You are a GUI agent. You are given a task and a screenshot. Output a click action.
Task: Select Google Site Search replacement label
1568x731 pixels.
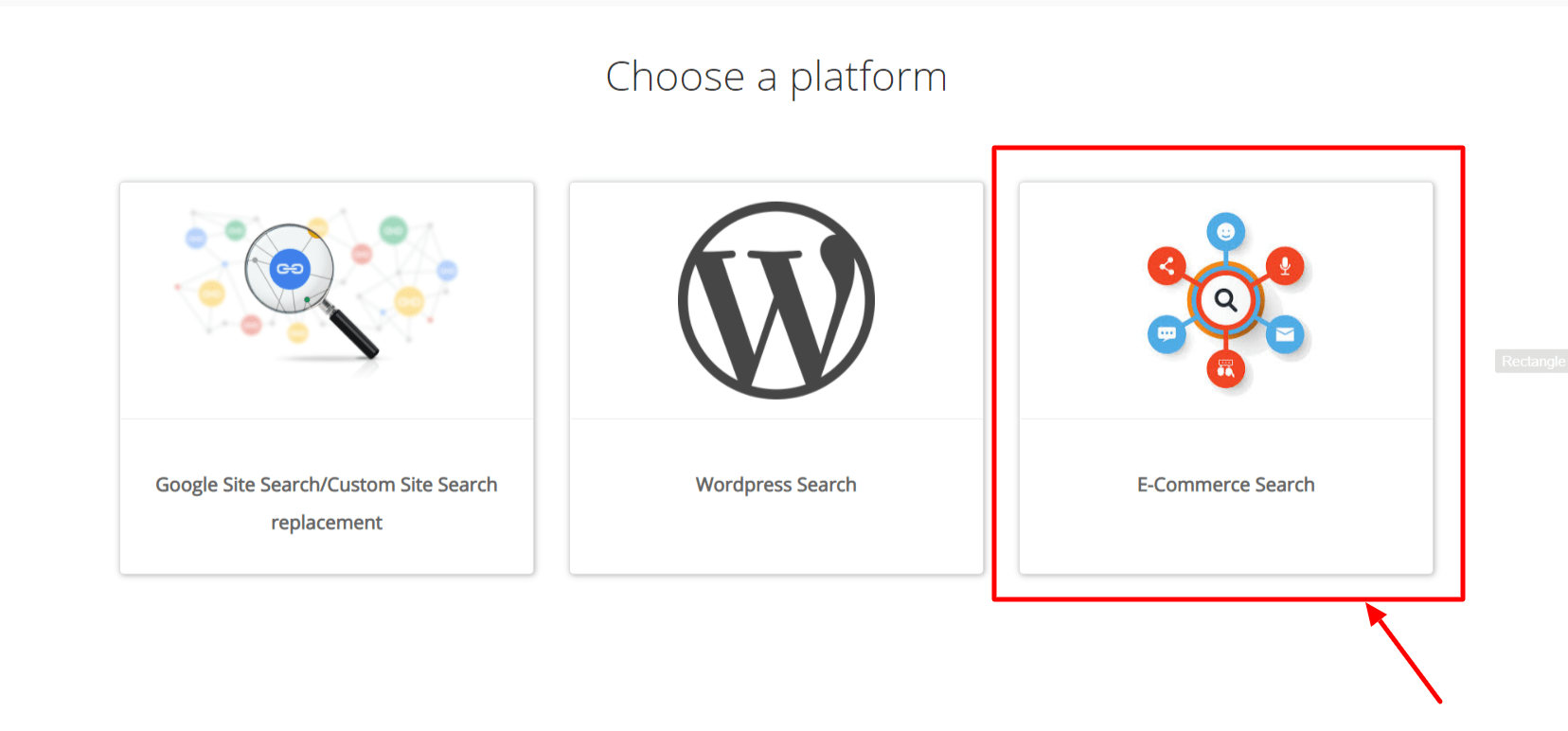(x=327, y=504)
